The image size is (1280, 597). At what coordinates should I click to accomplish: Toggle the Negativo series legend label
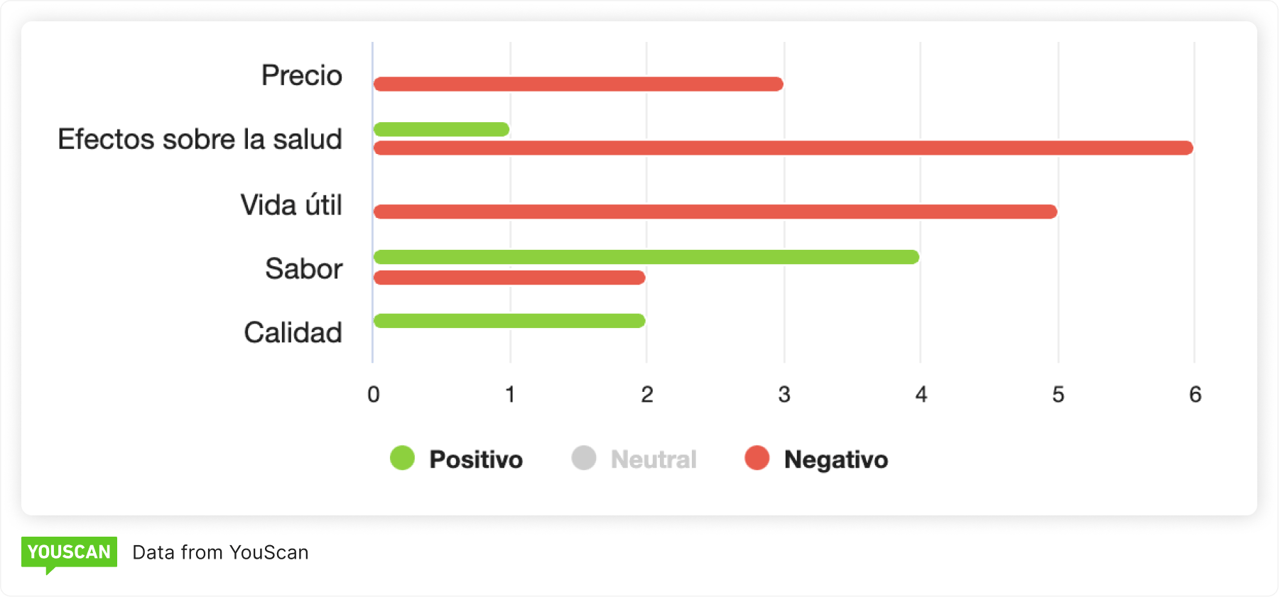pos(835,460)
